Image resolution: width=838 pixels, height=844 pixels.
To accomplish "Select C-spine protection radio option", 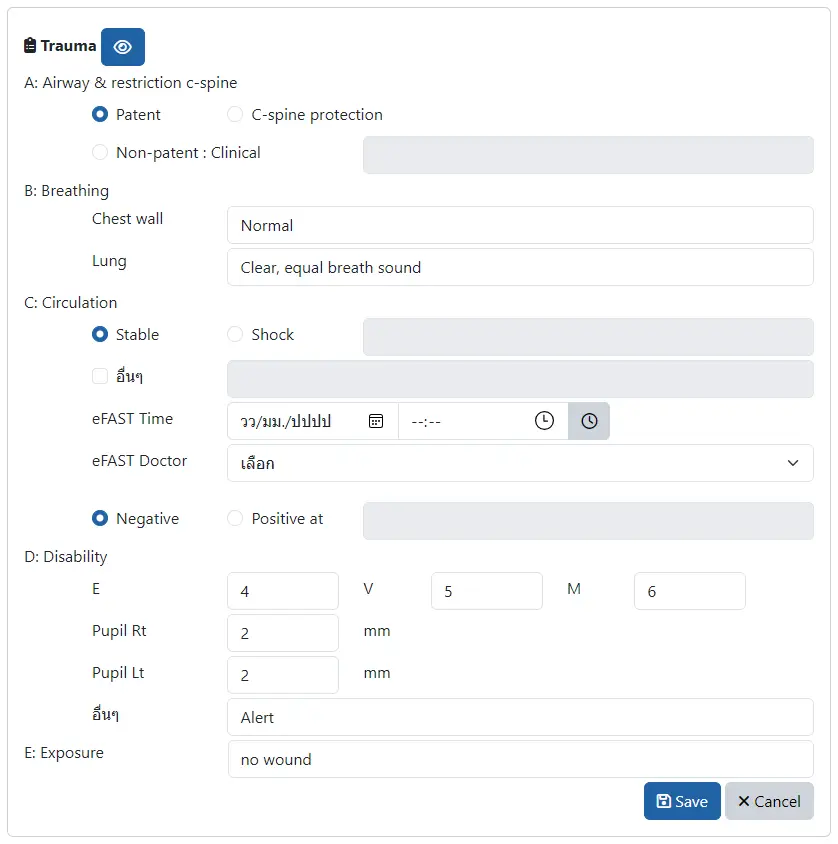I will point(235,115).
